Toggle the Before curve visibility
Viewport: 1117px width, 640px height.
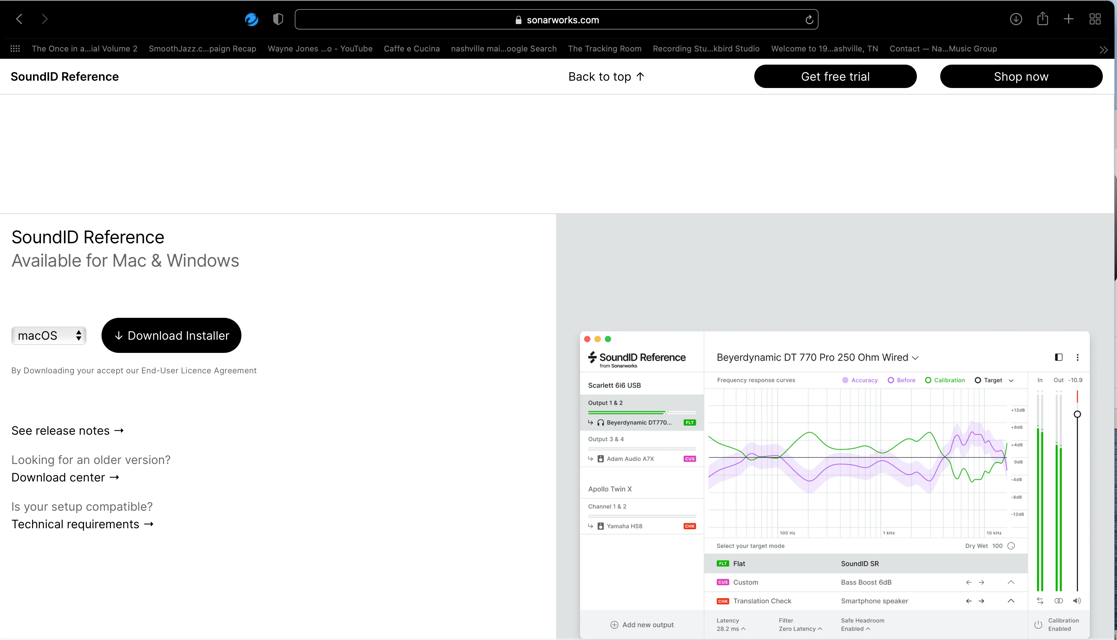tap(901, 380)
